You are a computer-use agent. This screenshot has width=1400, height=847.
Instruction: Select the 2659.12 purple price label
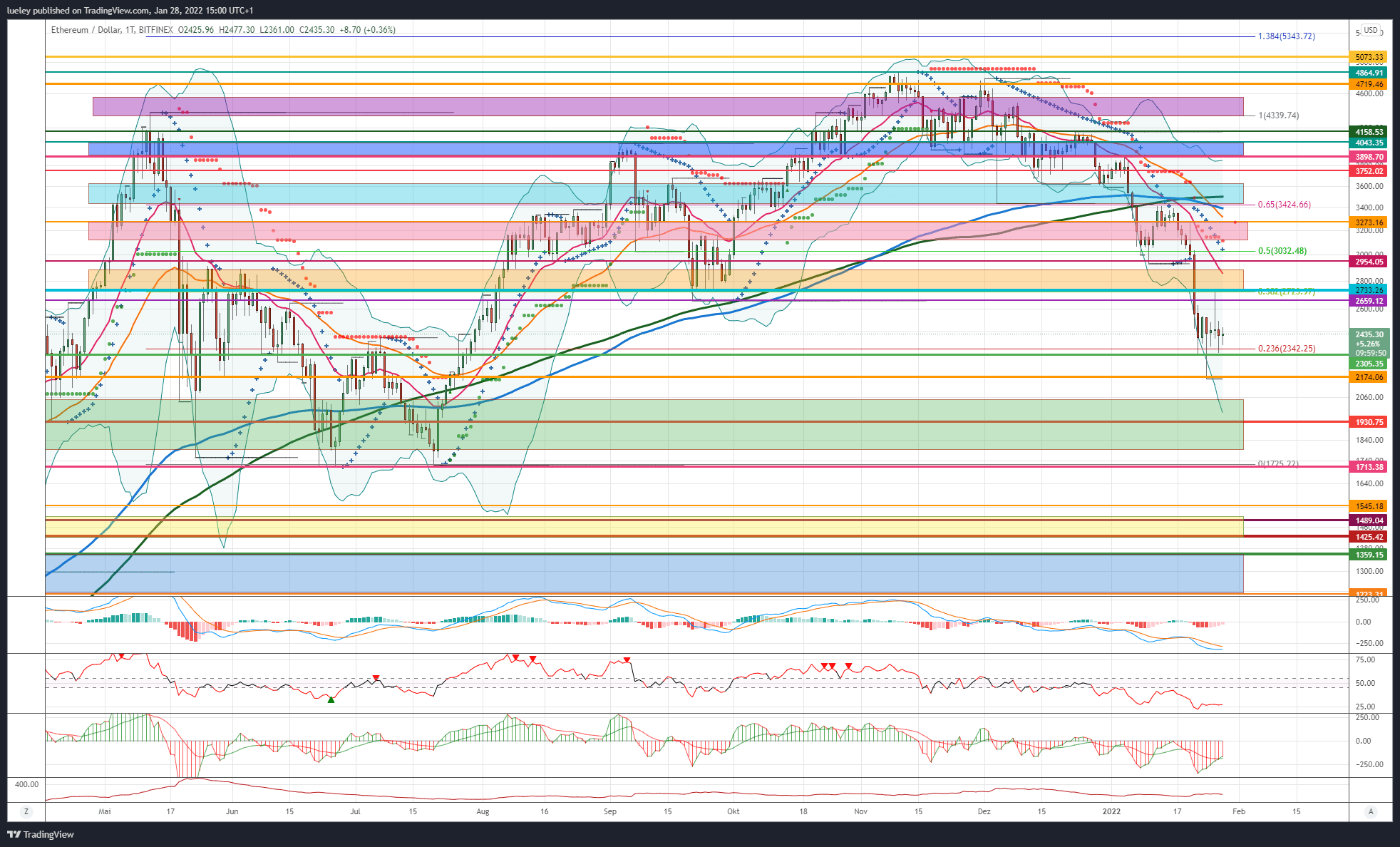click(1369, 301)
